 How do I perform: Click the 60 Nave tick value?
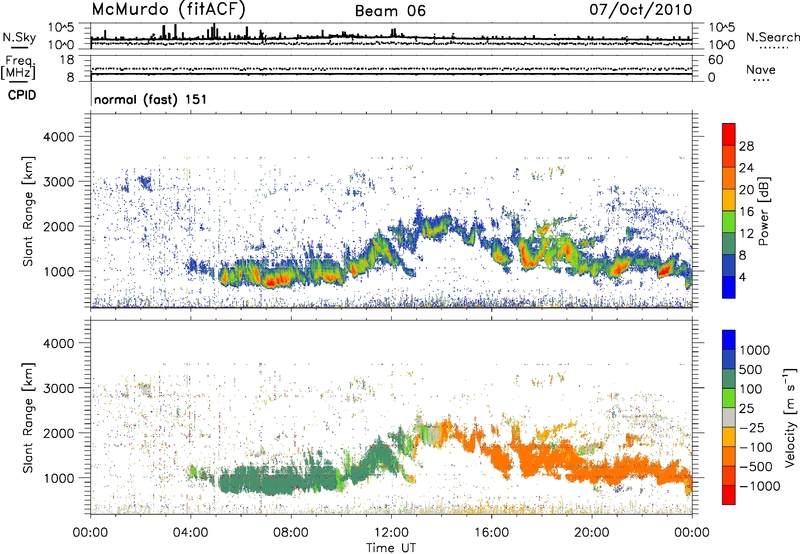click(x=715, y=60)
